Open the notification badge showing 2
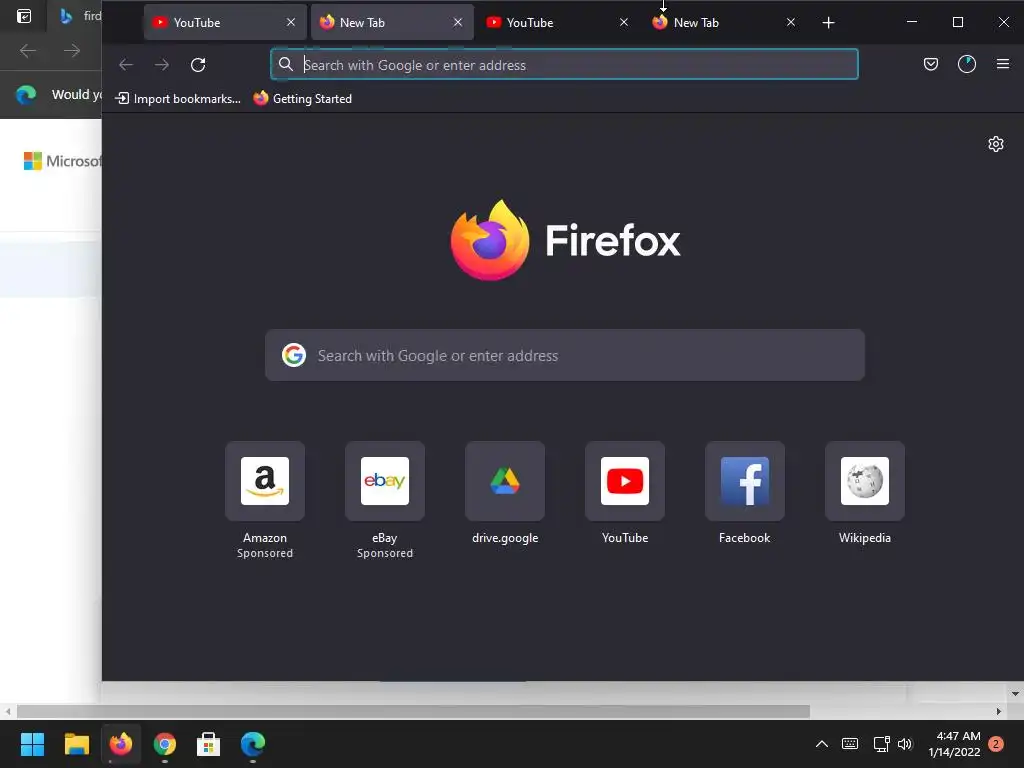This screenshot has height=768, width=1024. pos(996,744)
